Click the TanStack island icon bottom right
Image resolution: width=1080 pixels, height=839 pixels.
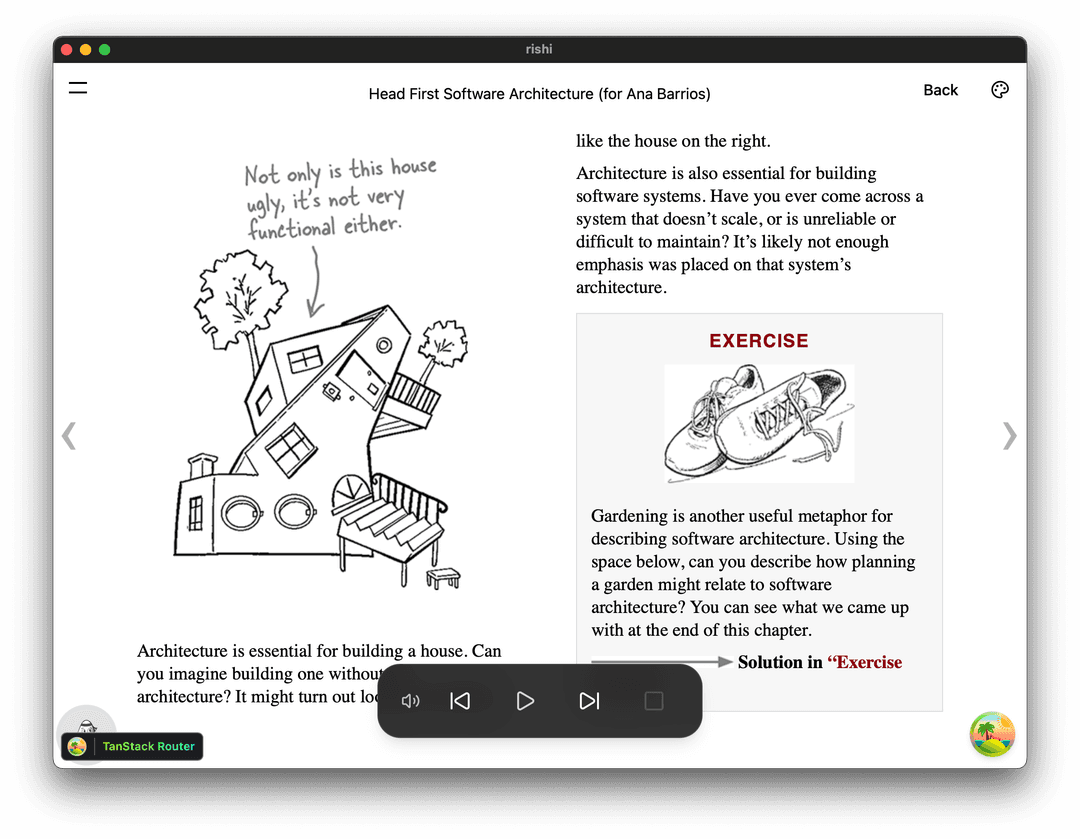[x=992, y=734]
